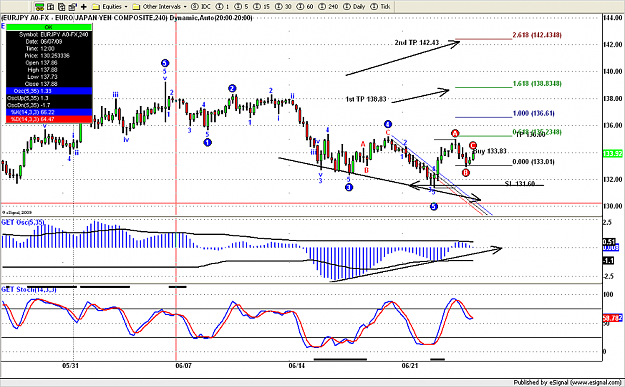Switch to the 30 minute interval

pyautogui.click(x=283, y=6)
